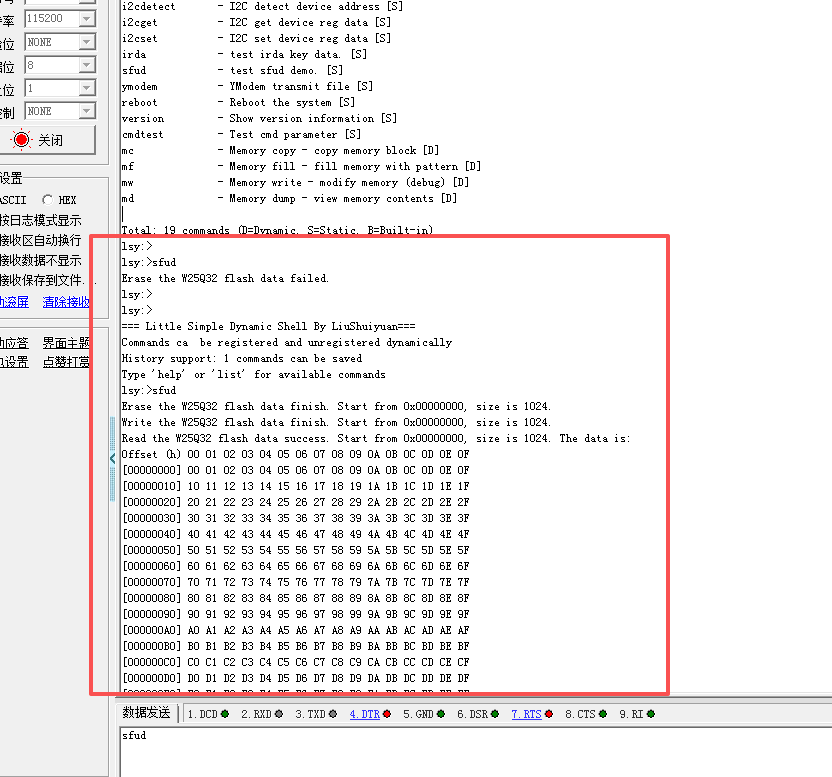The width and height of the screenshot is (832, 777).
Task: Click the 5. GND label
Action: point(418,714)
